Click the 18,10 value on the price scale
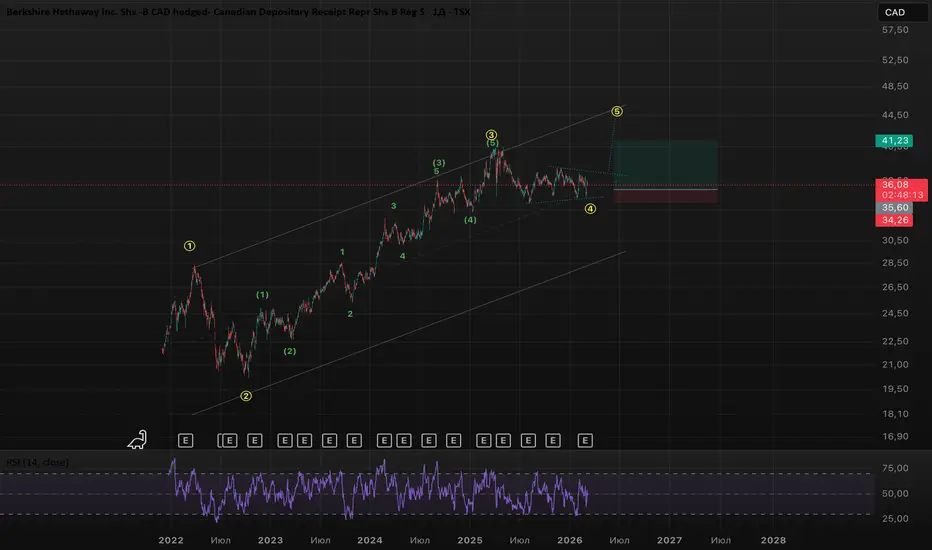Viewport: 932px width, 550px height. click(x=895, y=414)
